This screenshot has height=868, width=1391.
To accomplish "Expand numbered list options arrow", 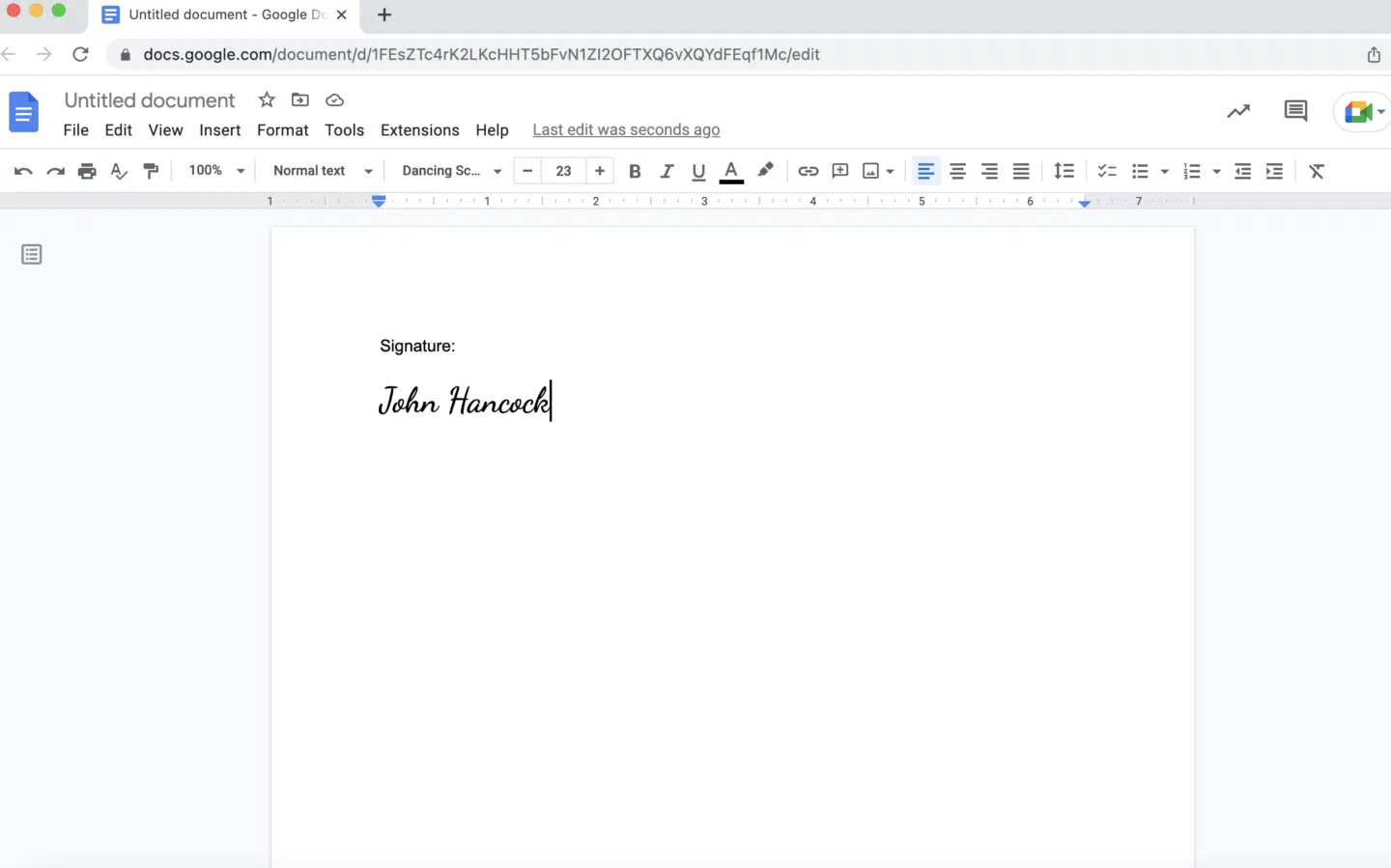I will pos(1216,171).
